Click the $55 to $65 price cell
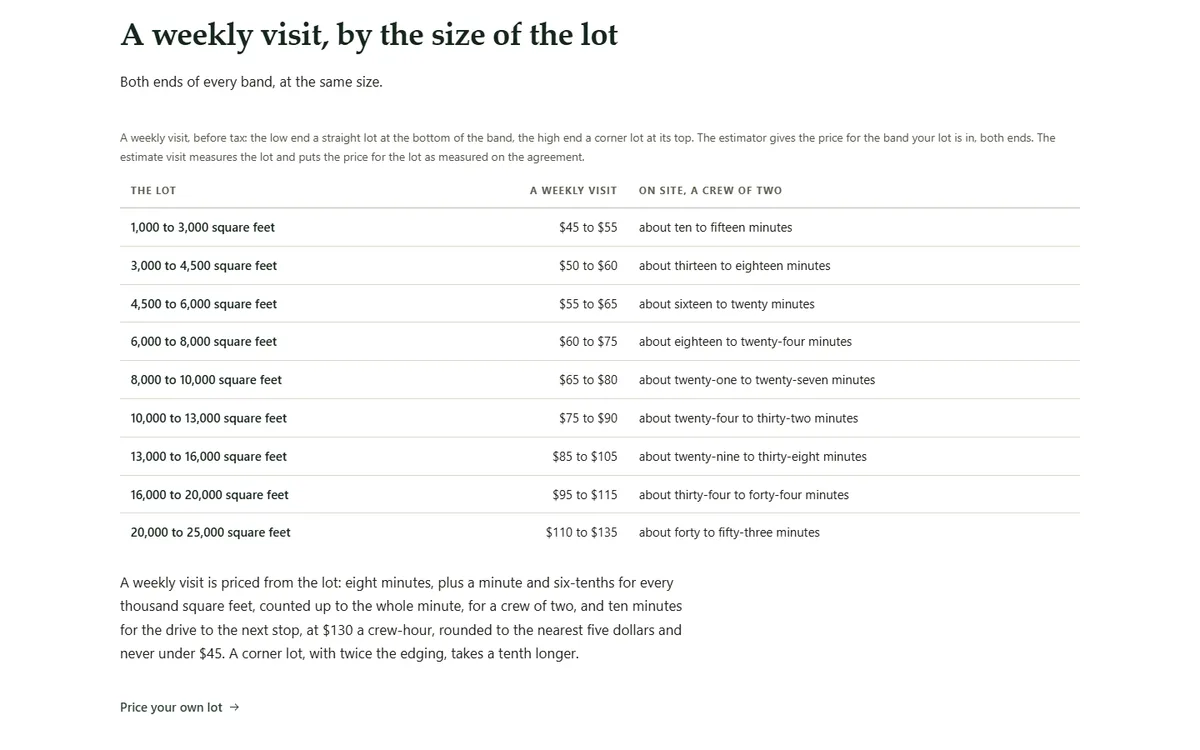 click(x=588, y=304)
